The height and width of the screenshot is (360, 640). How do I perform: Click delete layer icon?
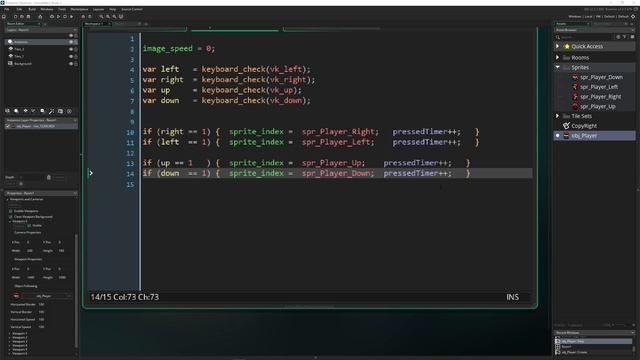(x=69, y=111)
